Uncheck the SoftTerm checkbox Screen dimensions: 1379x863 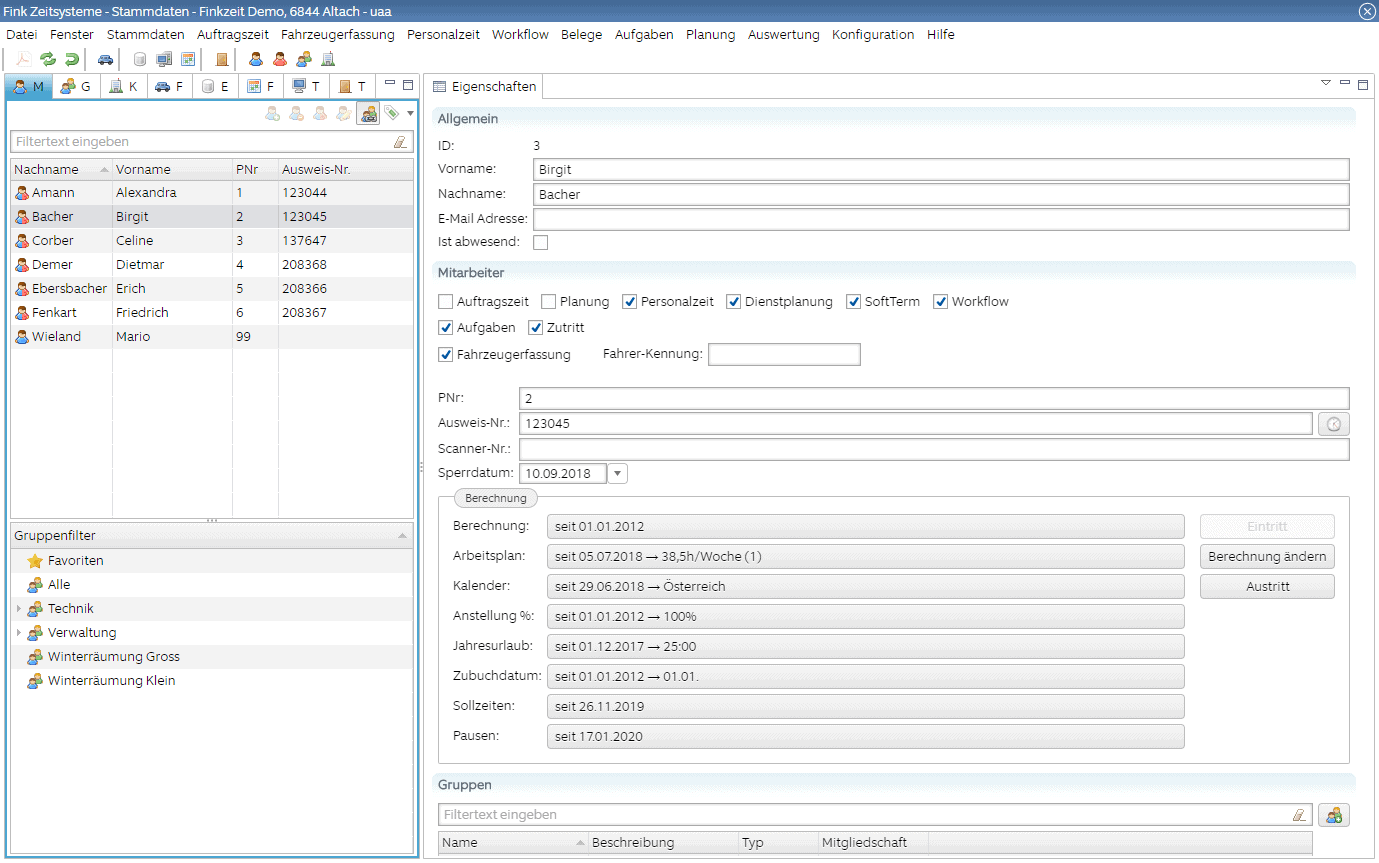point(853,301)
